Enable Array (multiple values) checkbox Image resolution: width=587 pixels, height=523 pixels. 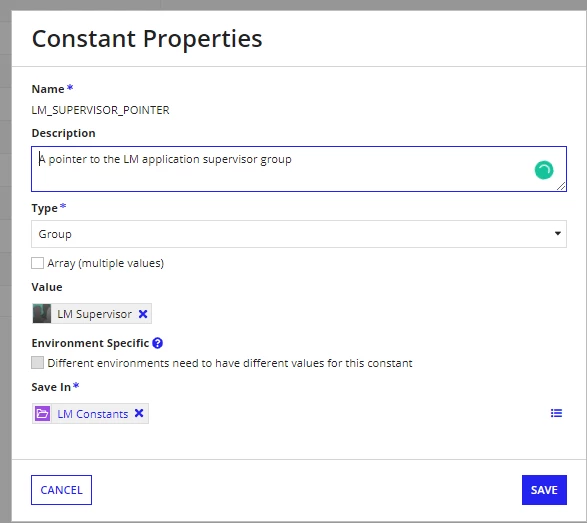click(x=37, y=263)
